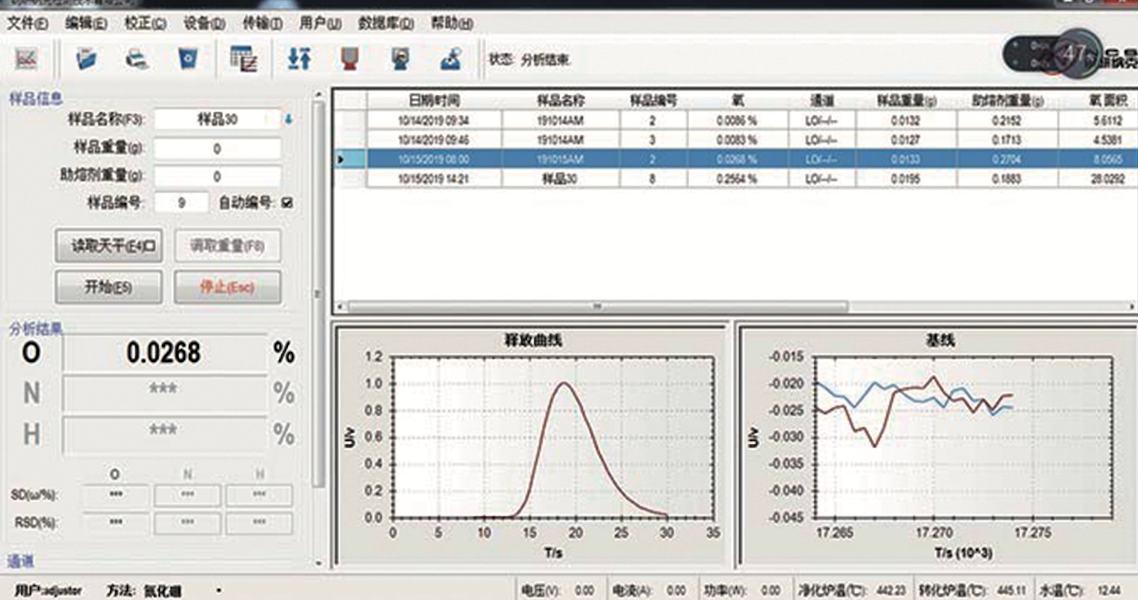Click the blue furnace device toolbar icon
Viewport: 1138px width, 600px height.
(400, 59)
